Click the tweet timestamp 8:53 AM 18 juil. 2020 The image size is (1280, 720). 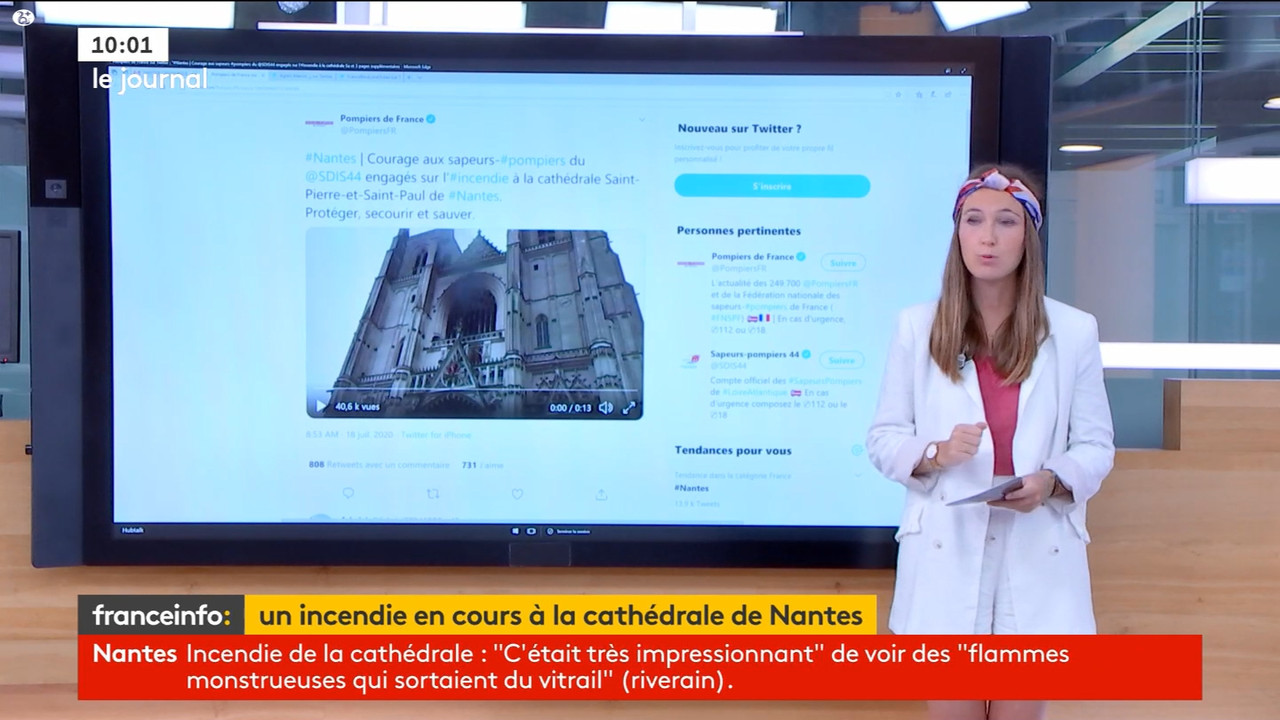(351, 435)
